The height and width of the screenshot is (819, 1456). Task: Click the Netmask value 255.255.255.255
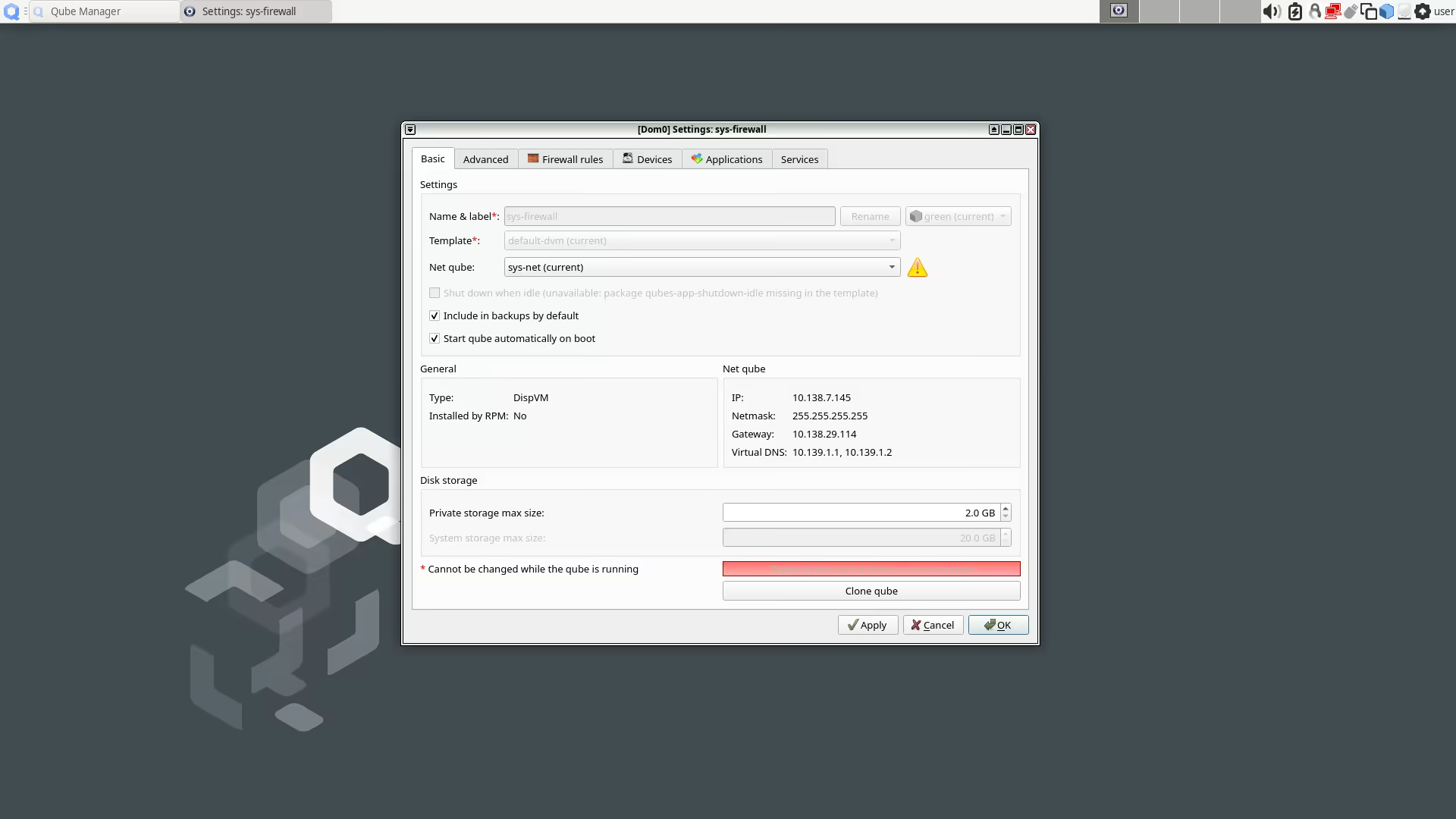click(830, 416)
